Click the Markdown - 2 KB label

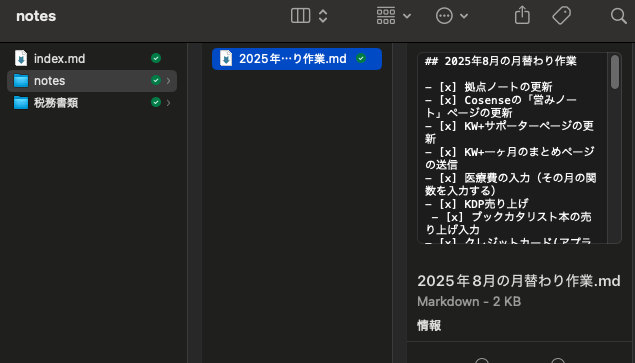[x=469, y=301]
